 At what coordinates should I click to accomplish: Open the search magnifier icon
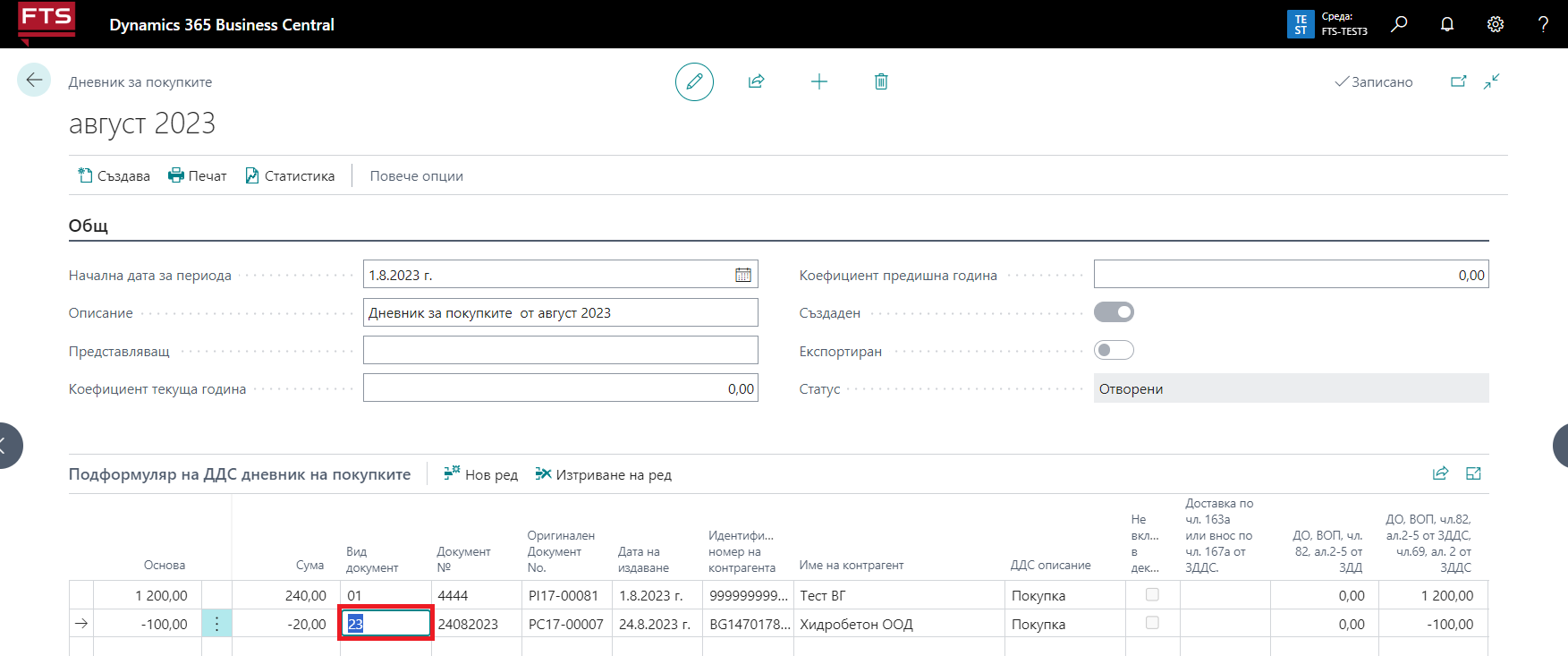(x=1400, y=24)
